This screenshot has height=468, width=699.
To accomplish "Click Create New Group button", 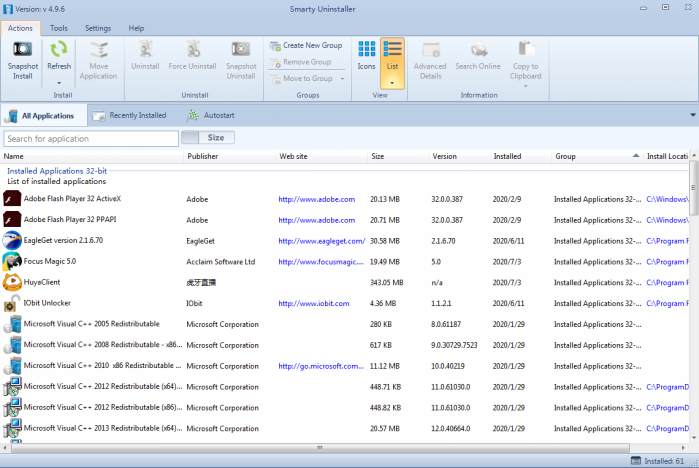I will (x=306, y=45).
